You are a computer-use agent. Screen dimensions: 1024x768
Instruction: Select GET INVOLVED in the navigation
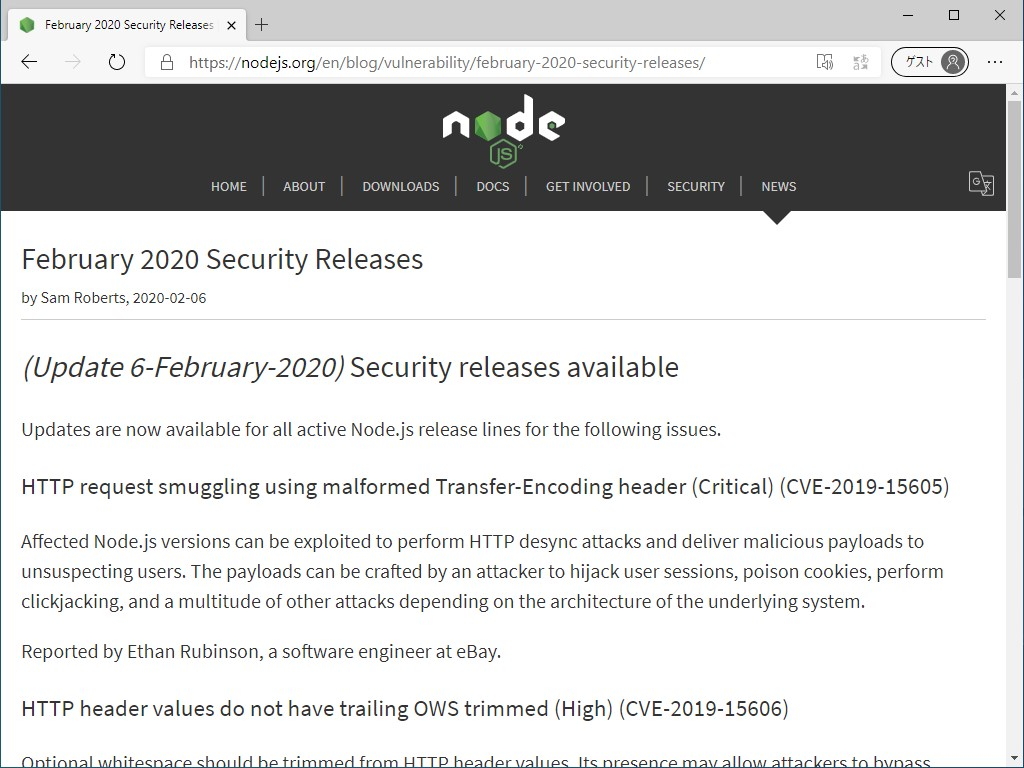click(x=588, y=186)
